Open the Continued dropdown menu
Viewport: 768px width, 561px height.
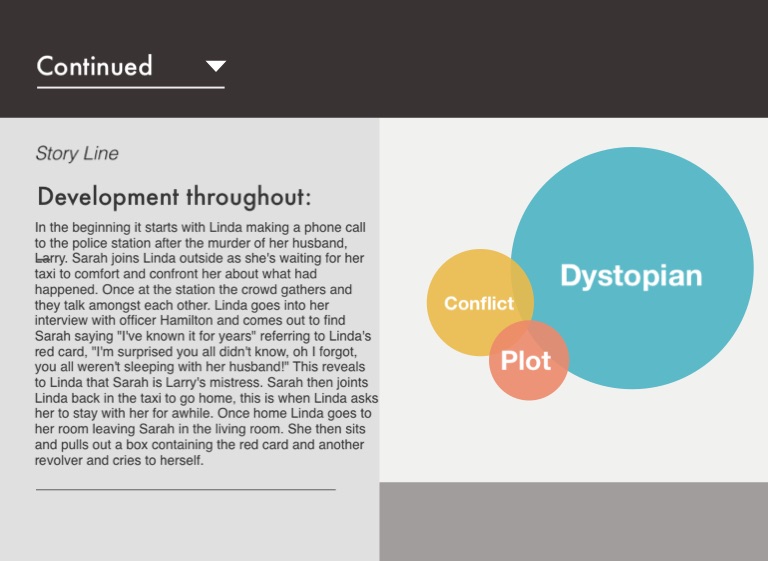[x=130, y=67]
